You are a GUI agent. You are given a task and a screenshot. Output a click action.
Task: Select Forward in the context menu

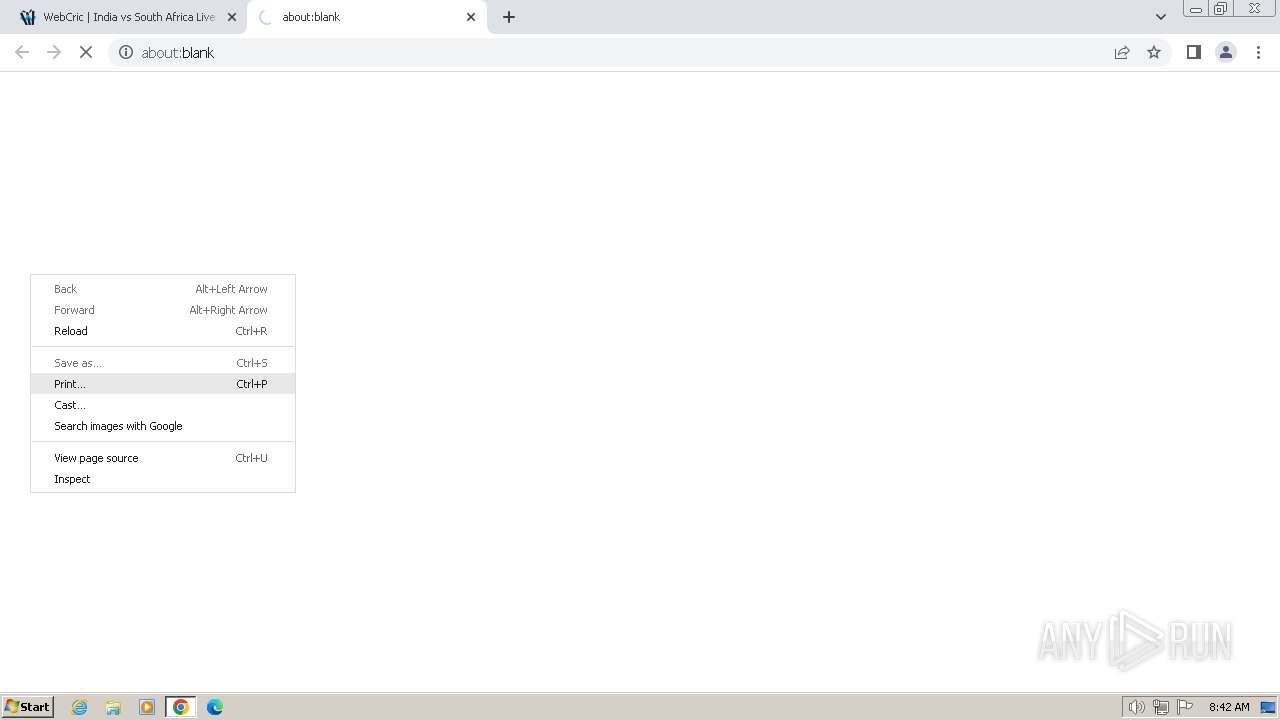click(163, 310)
